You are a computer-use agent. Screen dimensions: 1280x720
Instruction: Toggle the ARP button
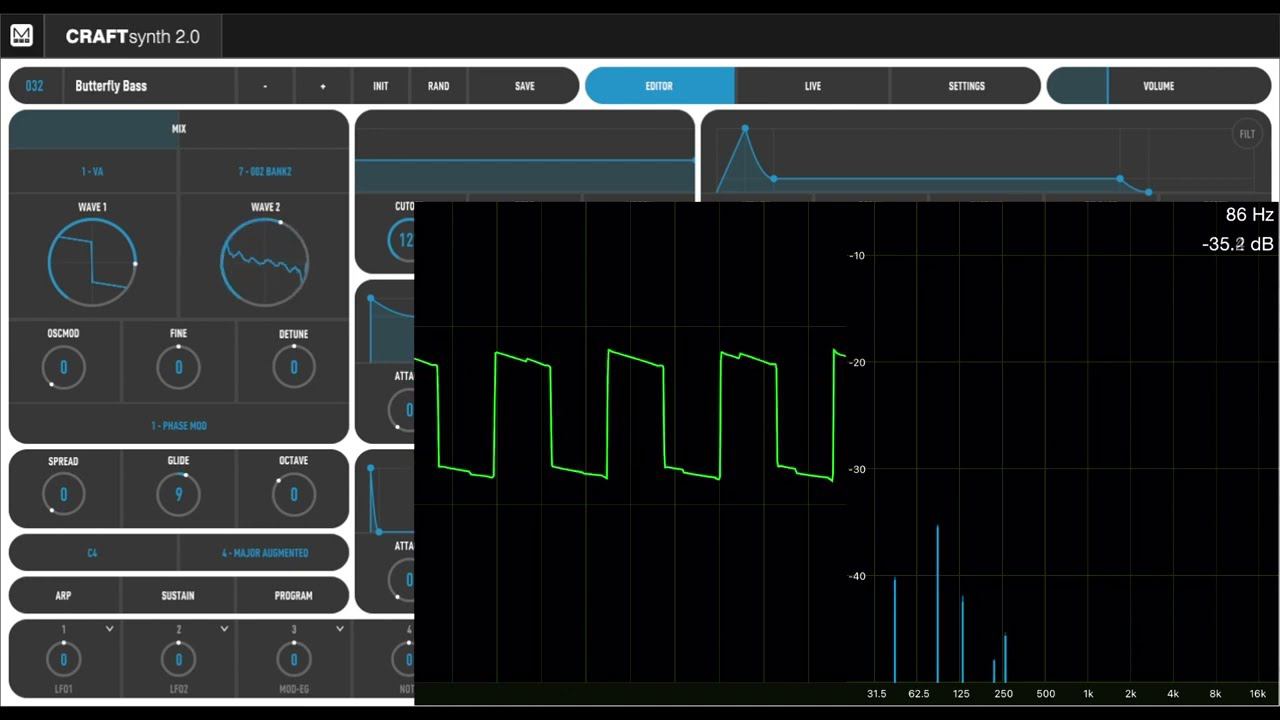[x=63, y=595]
